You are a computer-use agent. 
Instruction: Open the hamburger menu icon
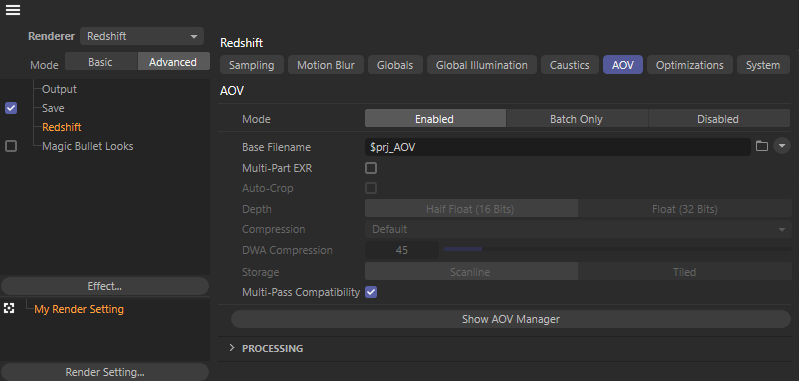click(x=13, y=10)
